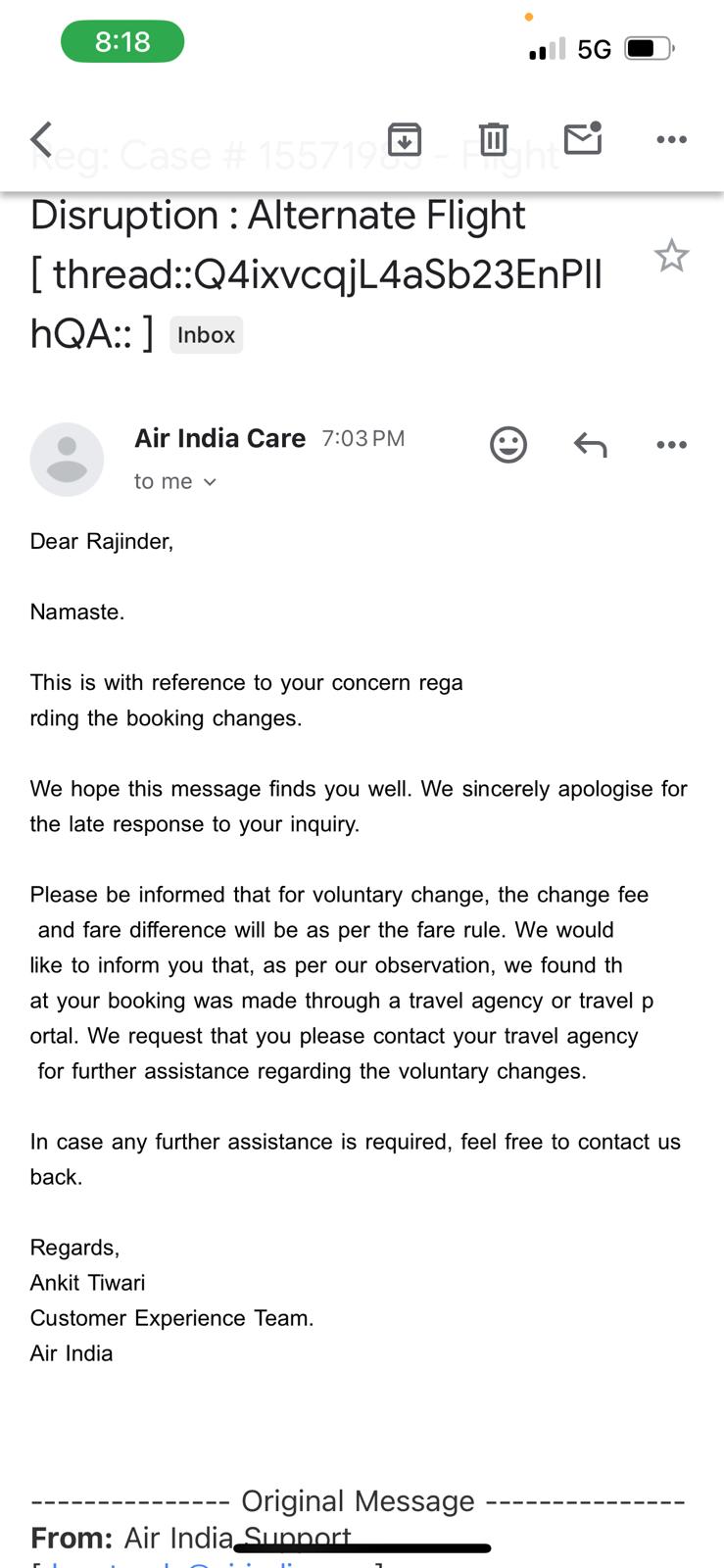Viewport: 724px width, 1568px height.
Task: Tap the battery indicator in status bar
Action: (648, 48)
